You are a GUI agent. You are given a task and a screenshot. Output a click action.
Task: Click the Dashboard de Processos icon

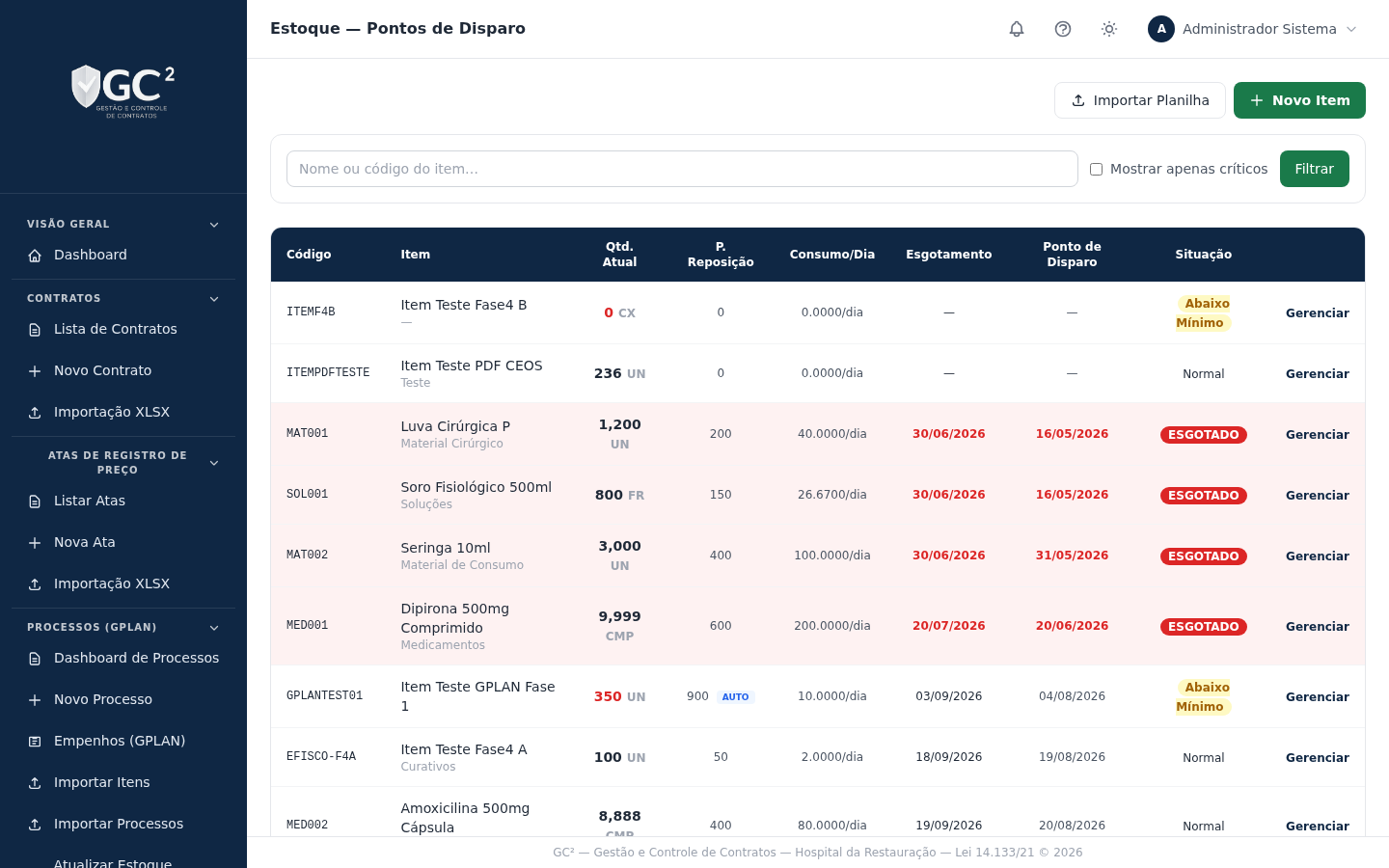(35, 659)
